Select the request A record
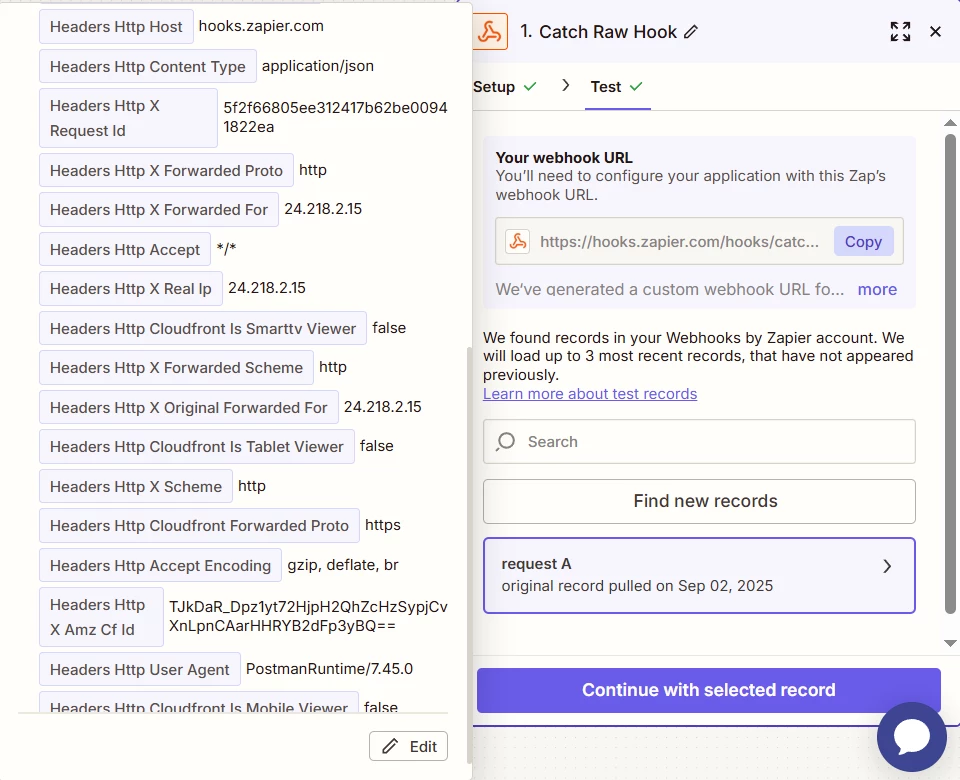 click(699, 576)
